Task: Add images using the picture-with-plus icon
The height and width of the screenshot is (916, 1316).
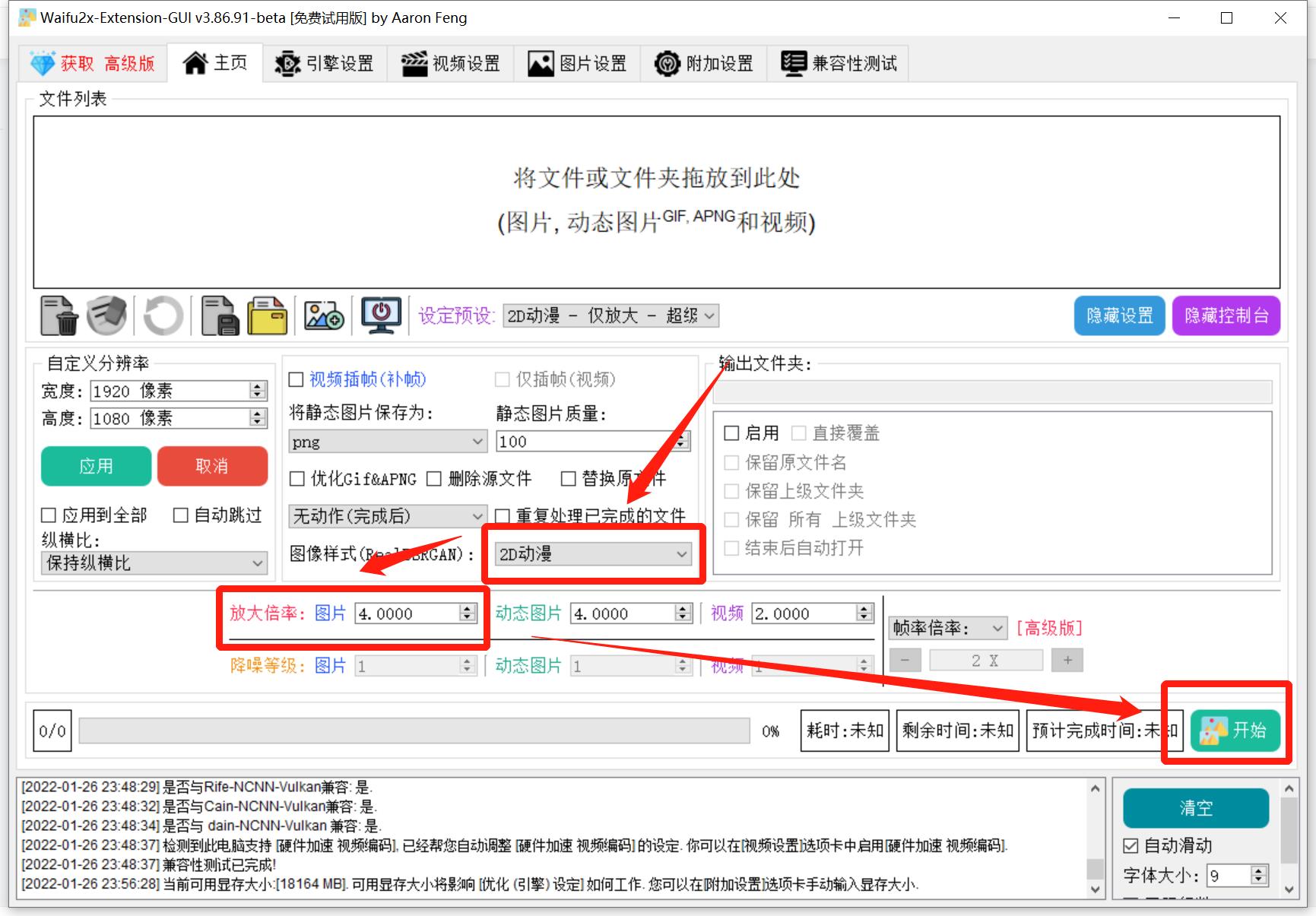Action: [x=323, y=316]
